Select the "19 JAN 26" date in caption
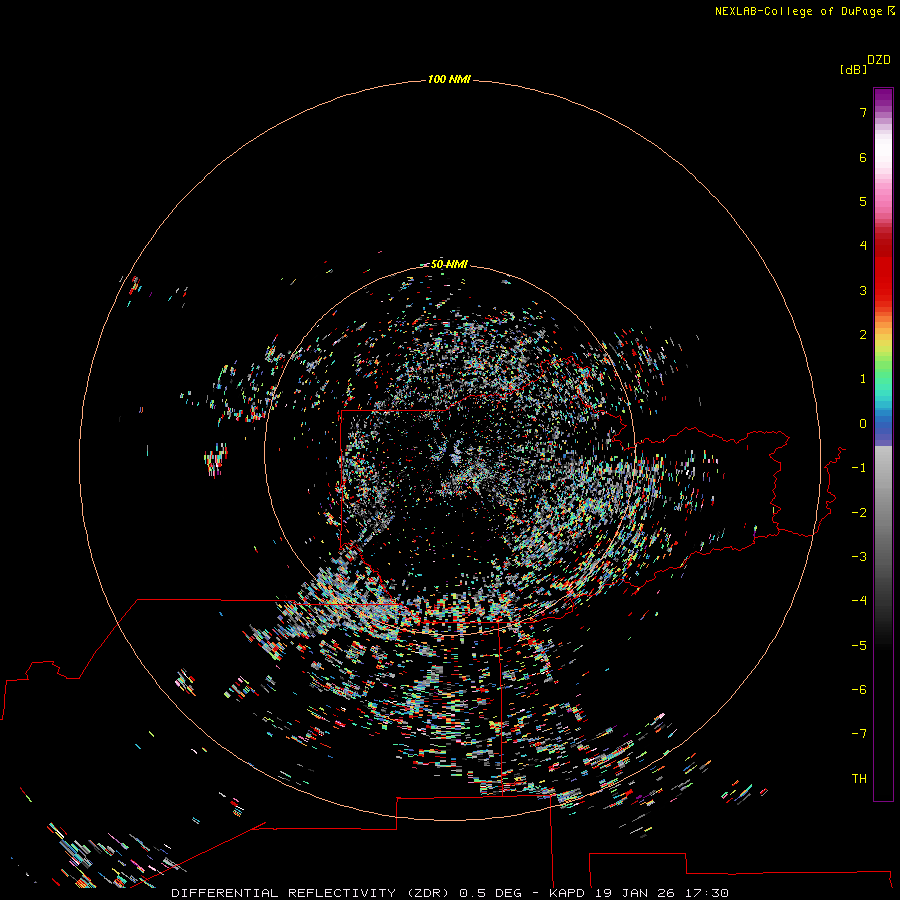 637,893
